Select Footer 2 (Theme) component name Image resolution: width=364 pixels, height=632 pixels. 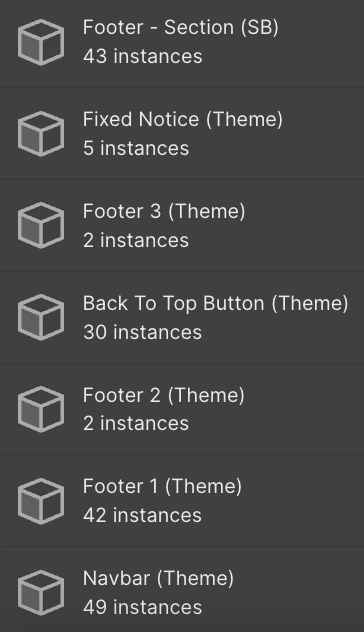[164, 395]
